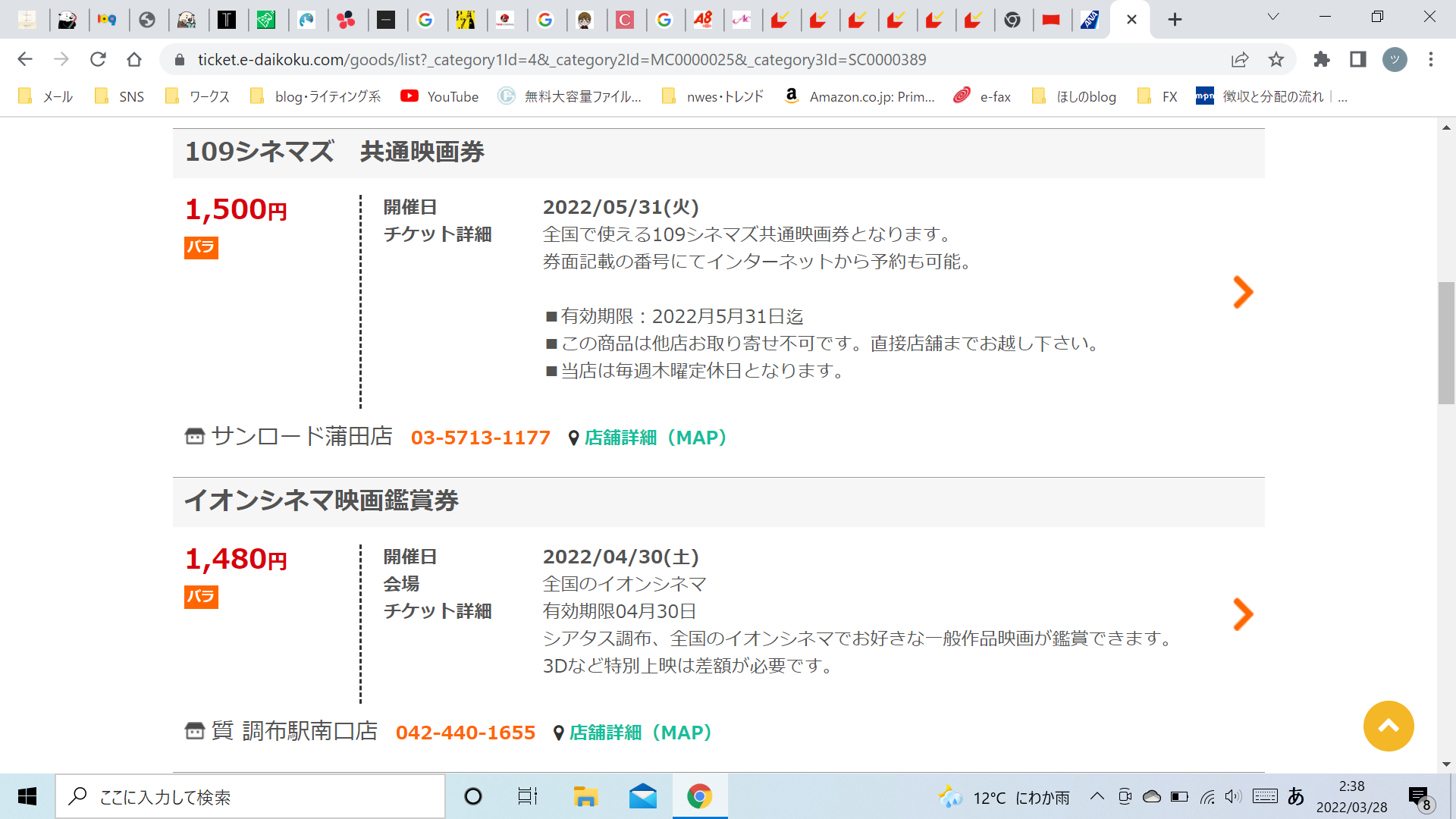Open the メール bookmark folder
The height and width of the screenshot is (819, 1456).
coord(45,96)
